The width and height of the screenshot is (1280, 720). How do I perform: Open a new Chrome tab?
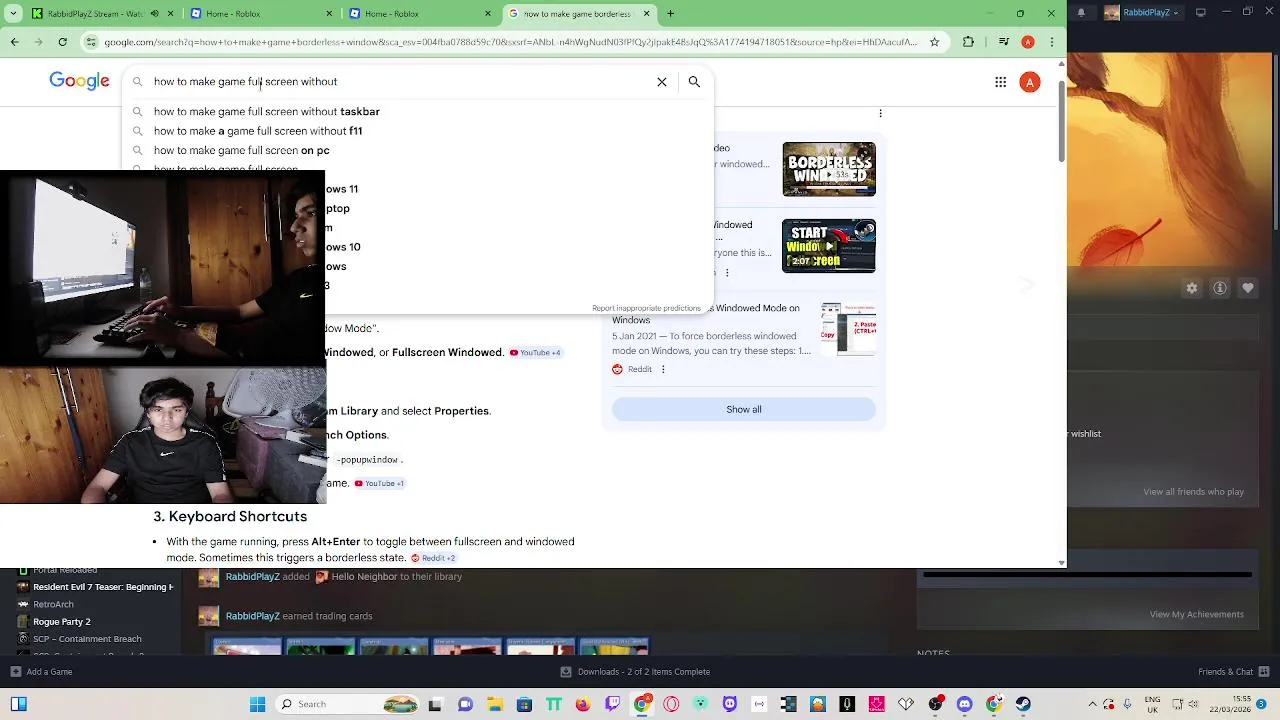pos(670,14)
